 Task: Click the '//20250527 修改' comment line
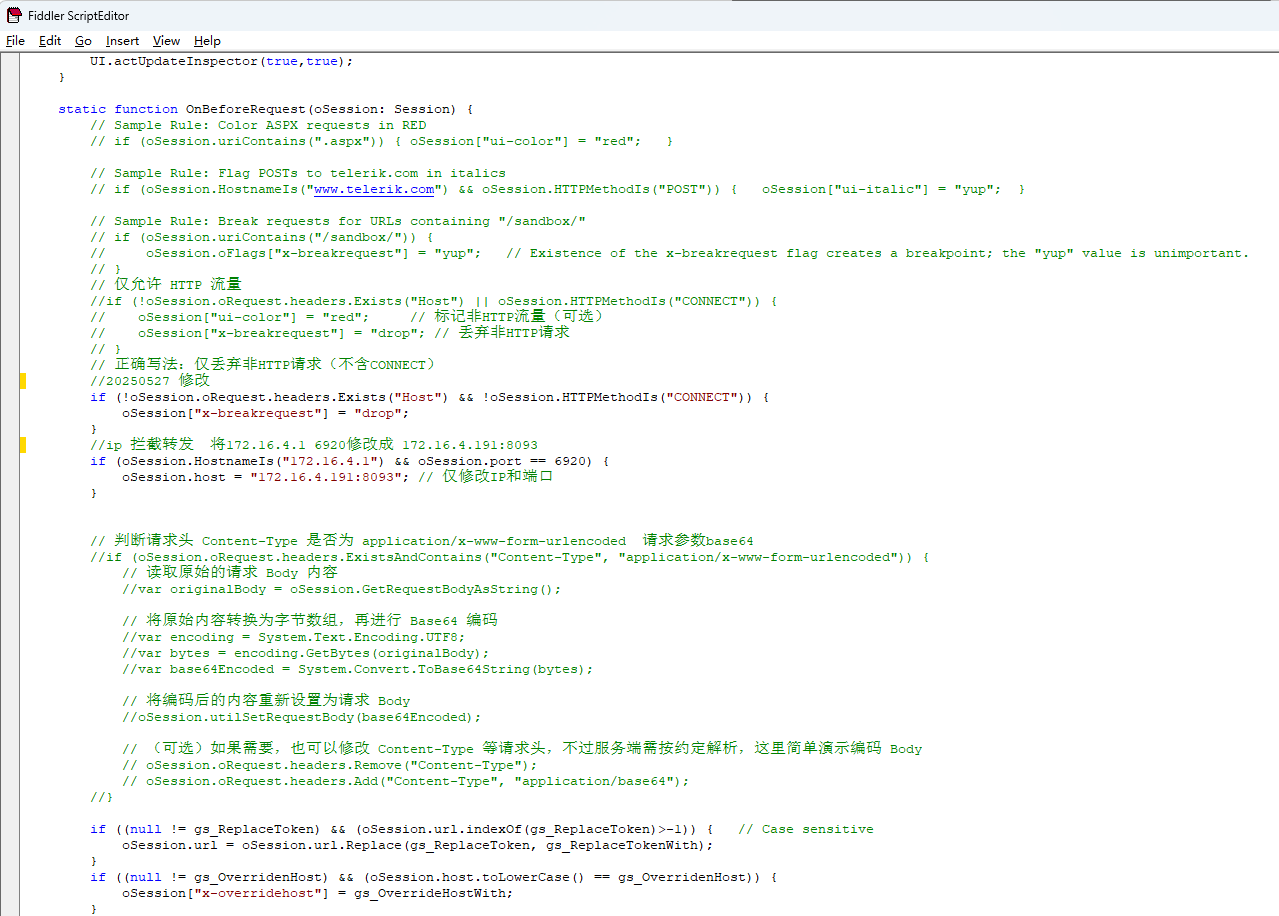[150, 381]
